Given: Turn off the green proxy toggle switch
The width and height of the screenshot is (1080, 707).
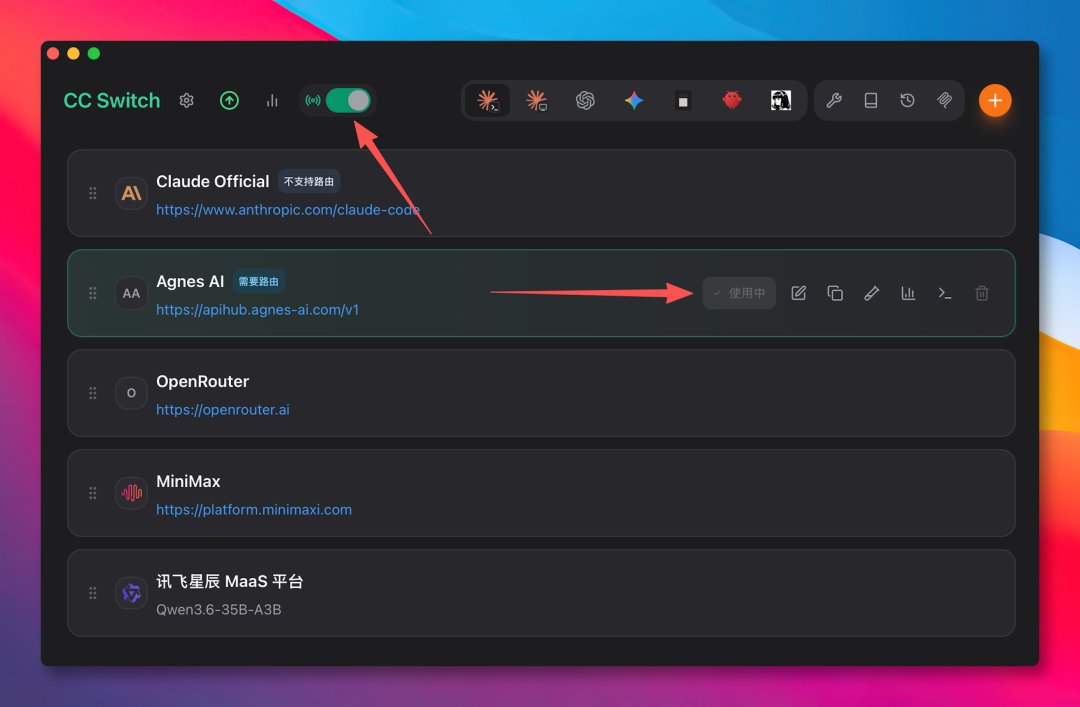Looking at the screenshot, I should (349, 101).
